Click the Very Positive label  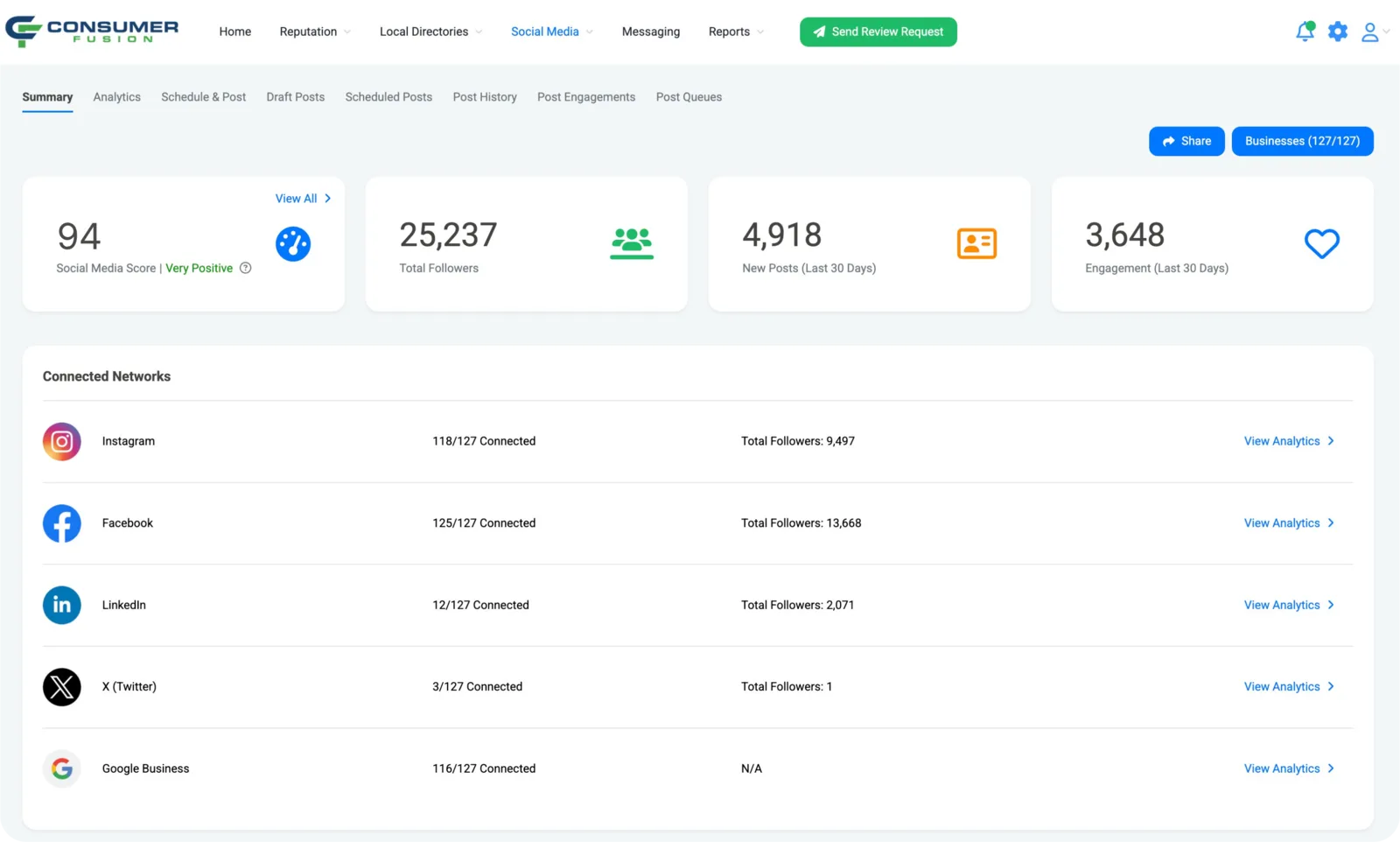click(199, 268)
